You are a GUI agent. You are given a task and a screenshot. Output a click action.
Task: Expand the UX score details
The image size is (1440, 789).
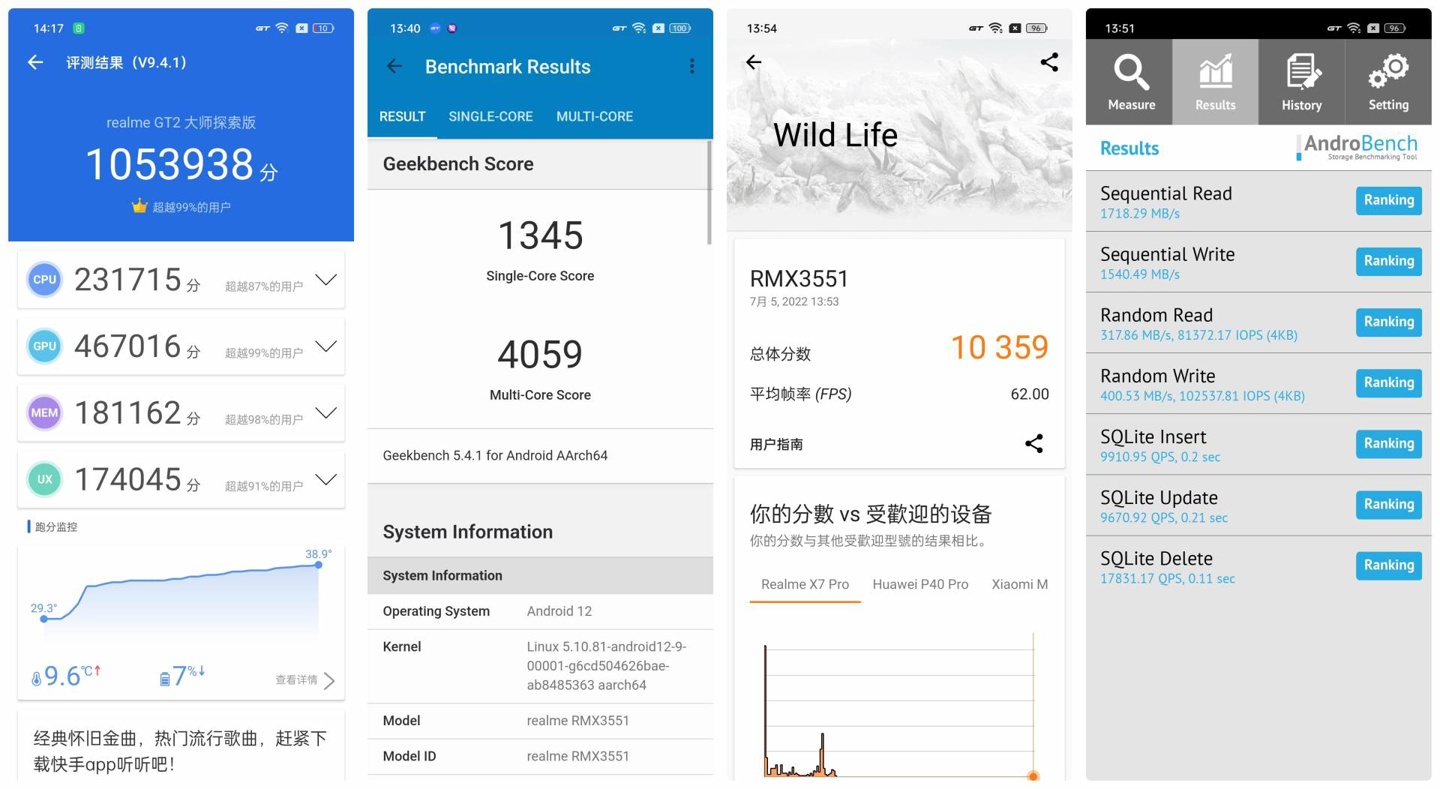(x=326, y=479)
